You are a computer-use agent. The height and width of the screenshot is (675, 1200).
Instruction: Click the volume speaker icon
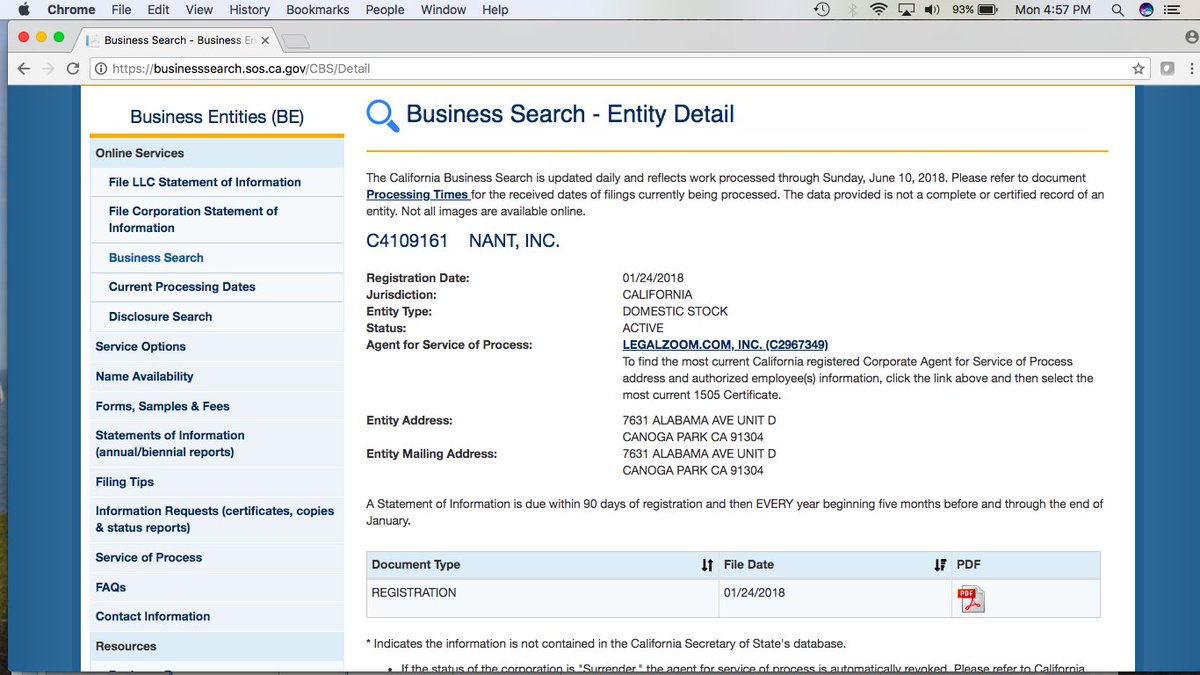click(932, 10)
